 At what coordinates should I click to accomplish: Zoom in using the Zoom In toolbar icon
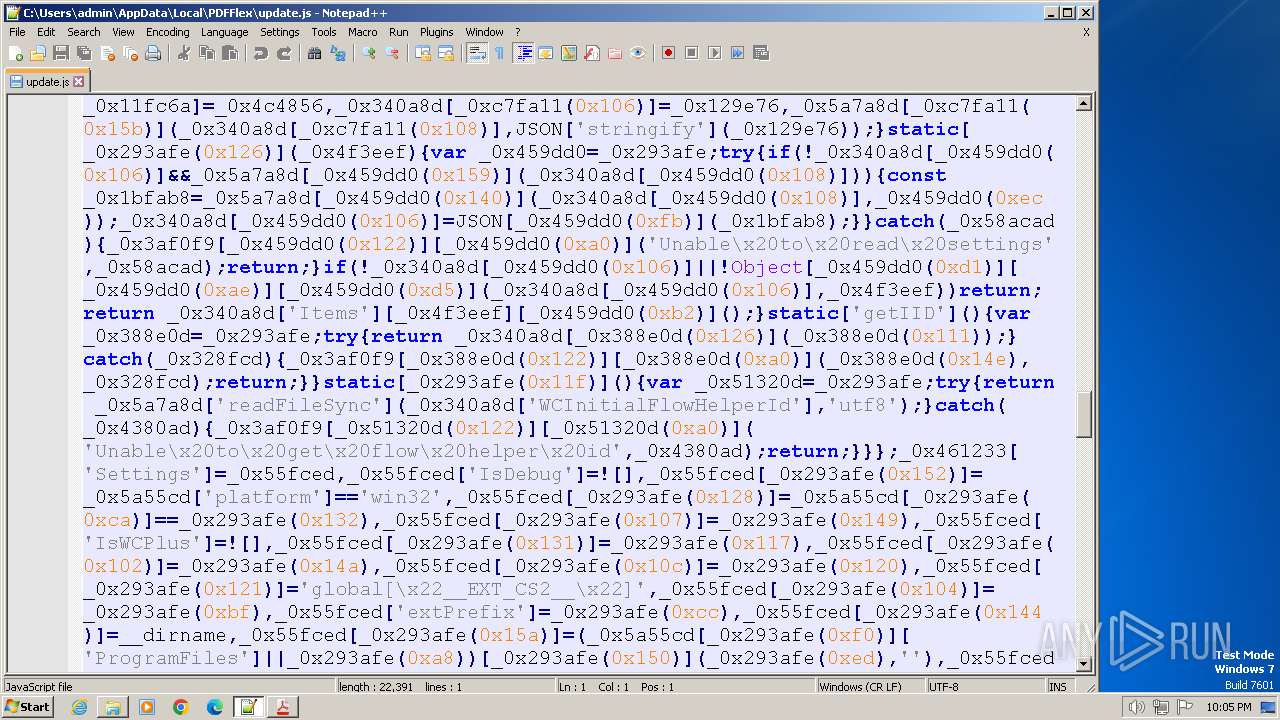pos(368,53)
